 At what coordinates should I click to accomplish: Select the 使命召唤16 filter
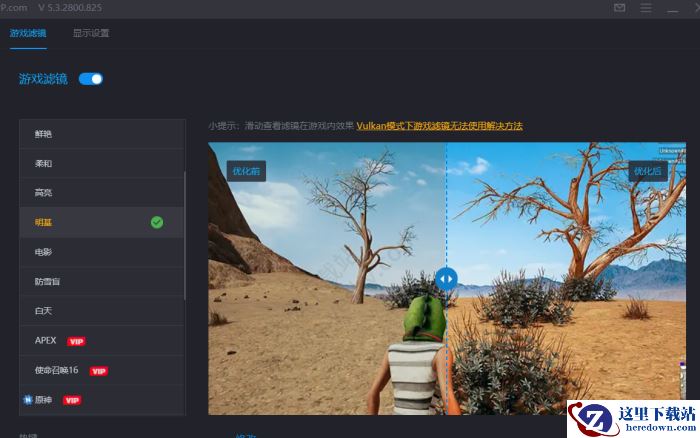click(102, 370)
